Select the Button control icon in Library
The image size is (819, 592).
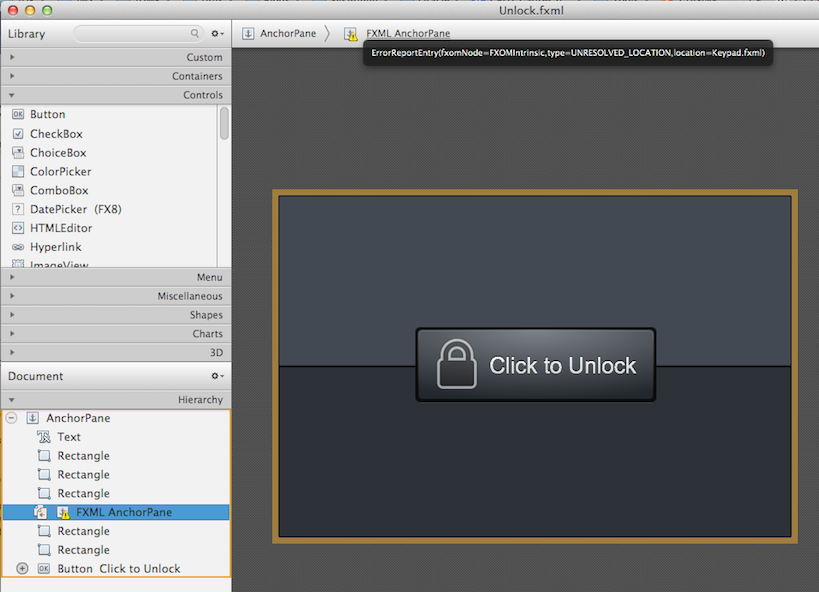(x=18, y=115)
